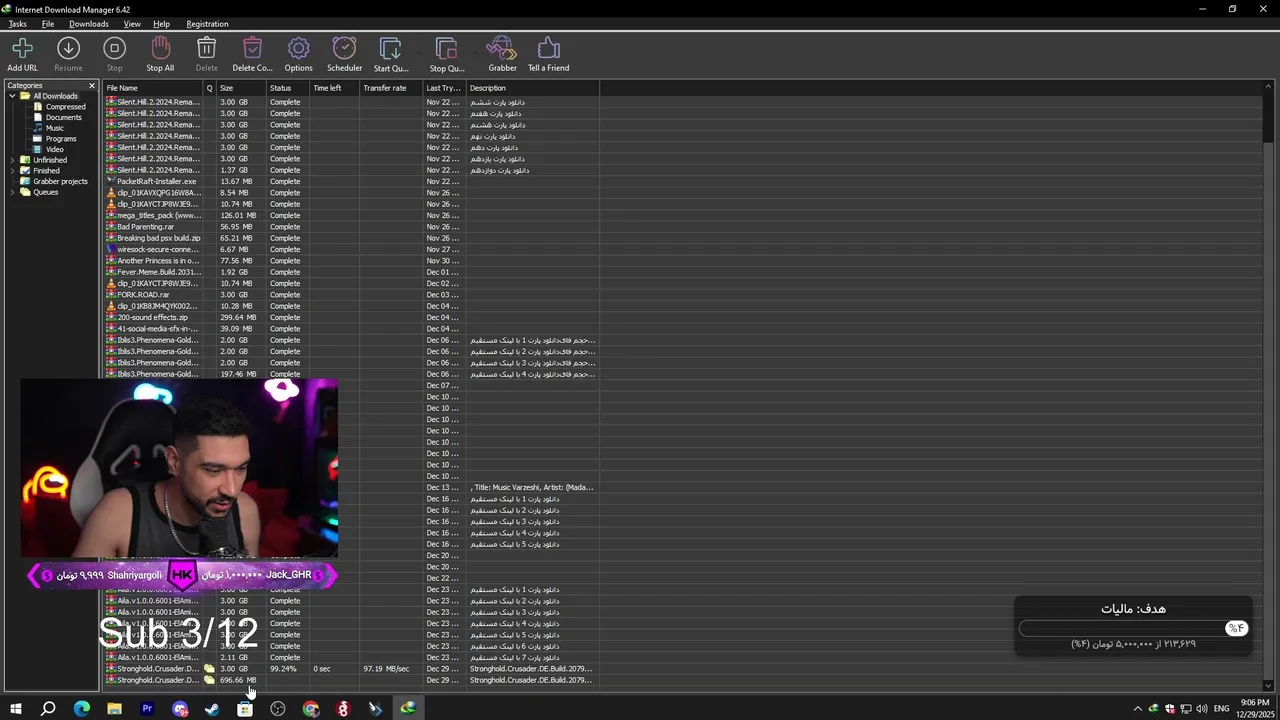Open the Steam icon in the taskbar
Viewport: 1280px width, 720px height.
212,709
